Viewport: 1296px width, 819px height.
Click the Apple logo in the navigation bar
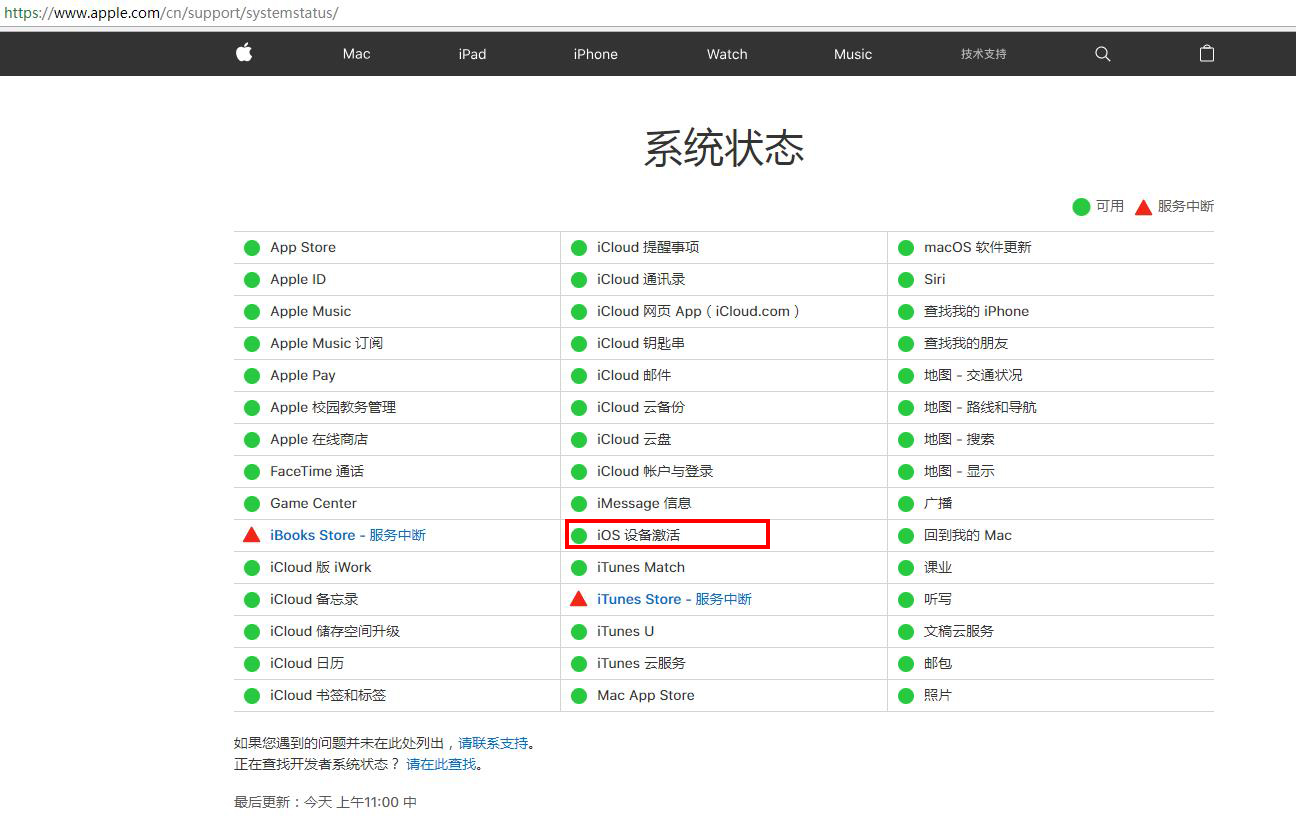[x=243, y=54]
